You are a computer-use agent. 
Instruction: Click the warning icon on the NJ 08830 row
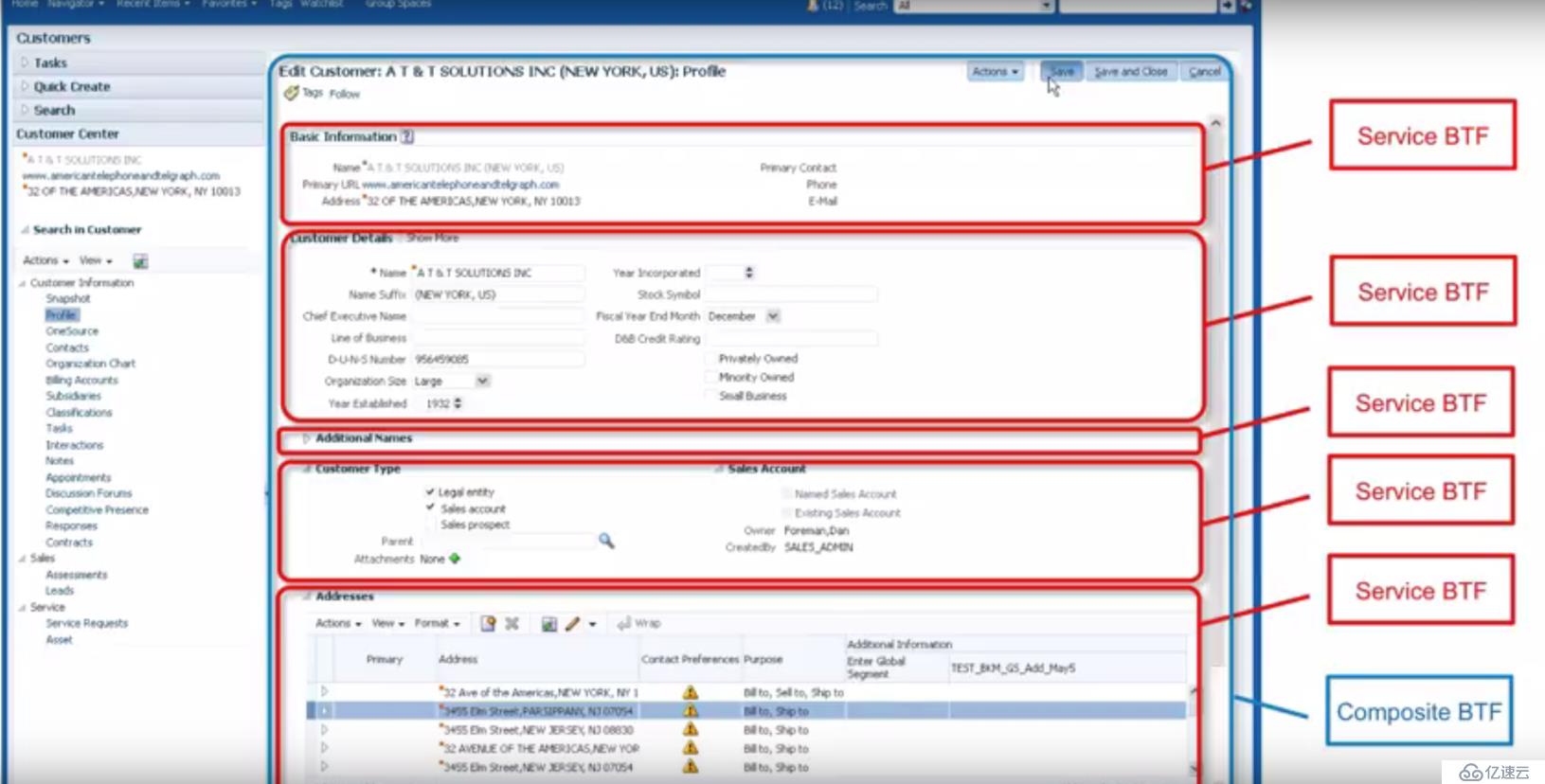691,730
